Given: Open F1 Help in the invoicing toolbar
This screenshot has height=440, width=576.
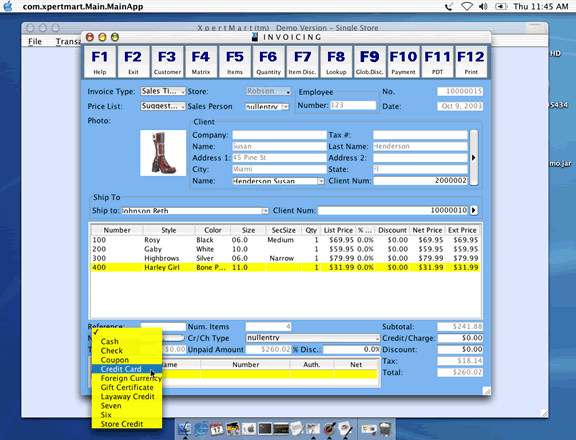Looking at the screenshot, I should click(x=100, y=62).
